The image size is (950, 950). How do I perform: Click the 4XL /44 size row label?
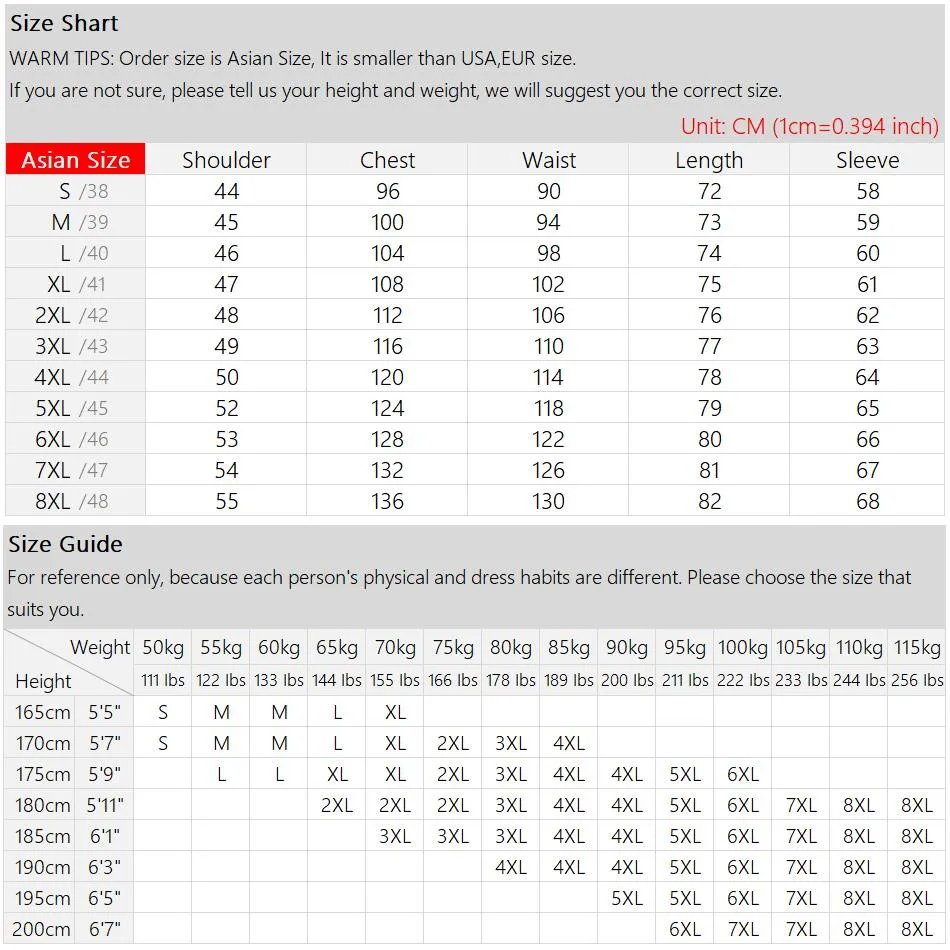click(76, 377)
